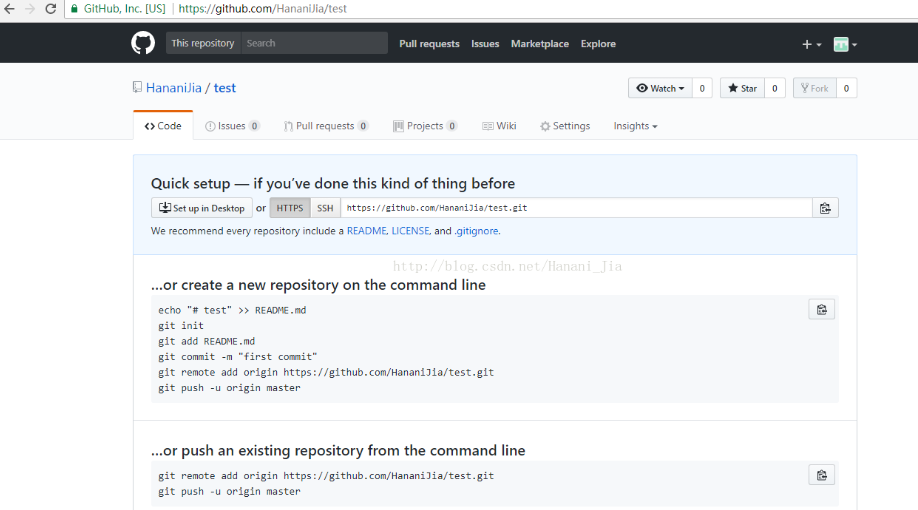This screenshot has width=918, height=510.
Task: Click the 'git add README.md' line
Action: coord(207,341)
